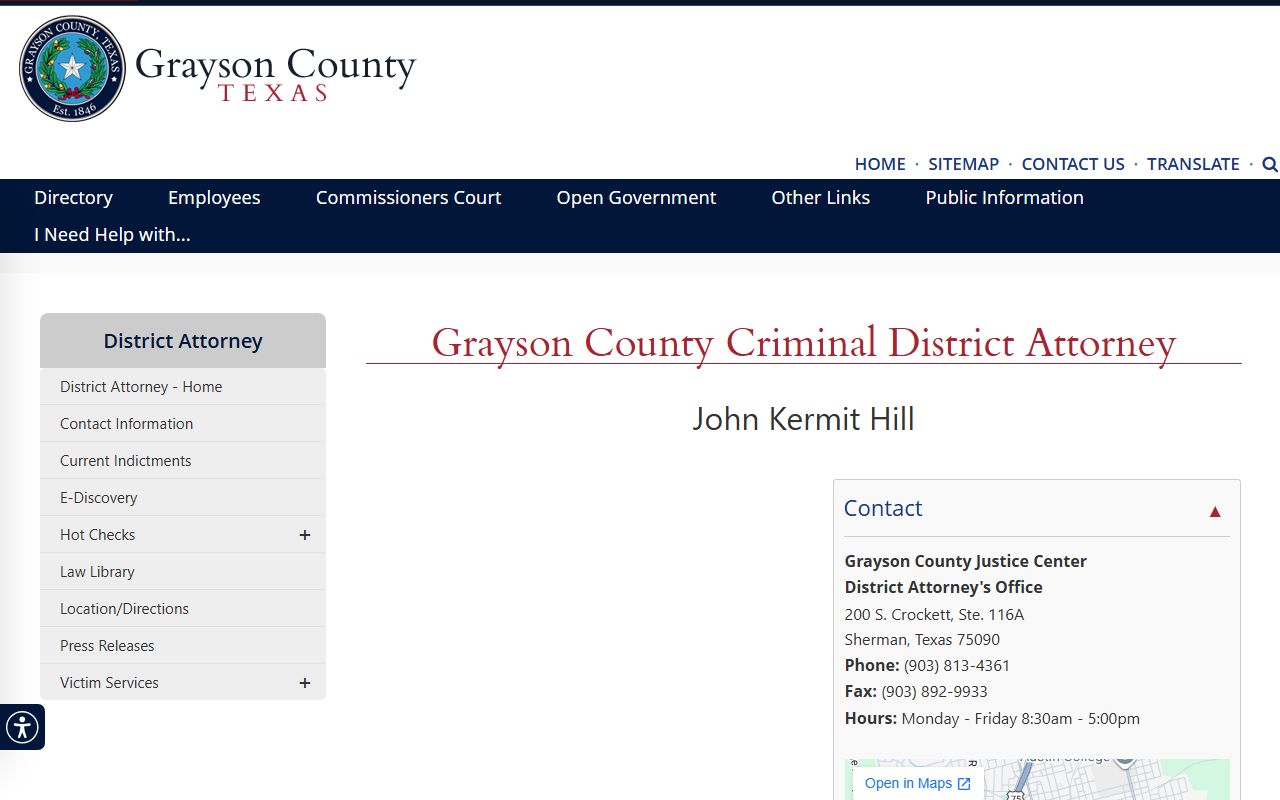The image size is (1280, 800).
Task: Click District Attorney's Office text
Action: point(943,587)
